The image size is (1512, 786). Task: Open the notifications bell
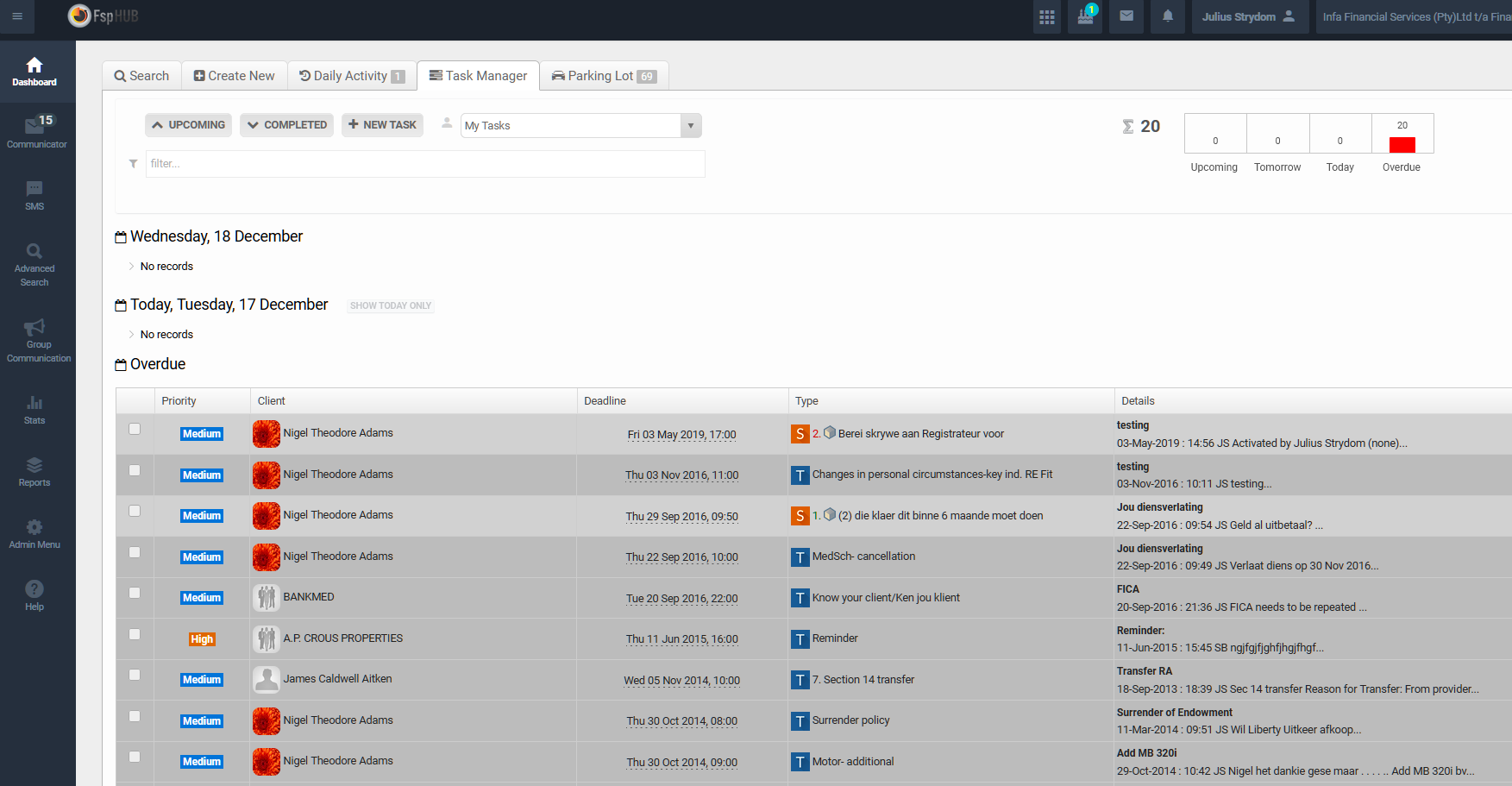point(1168,16)
